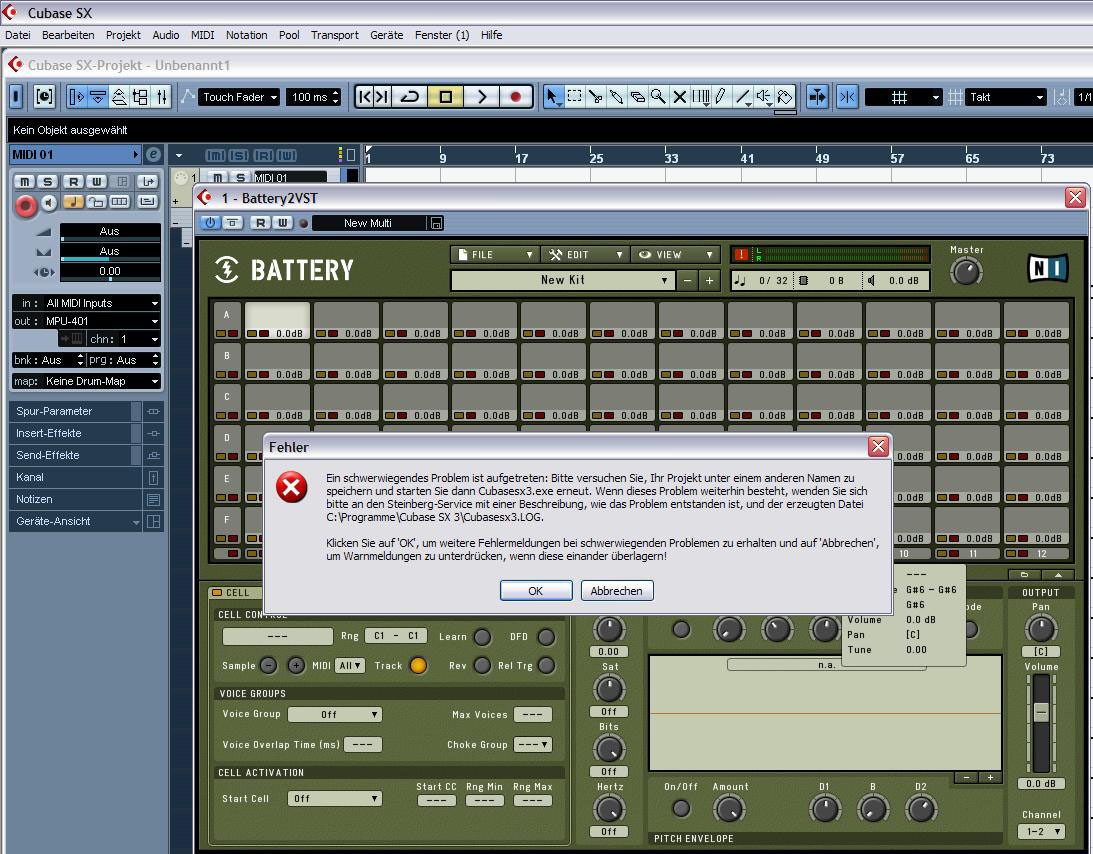This screenshot has width=1093, height=854.
Task: Open the Takt grid type dropdown
Action: coord(1007,97)
